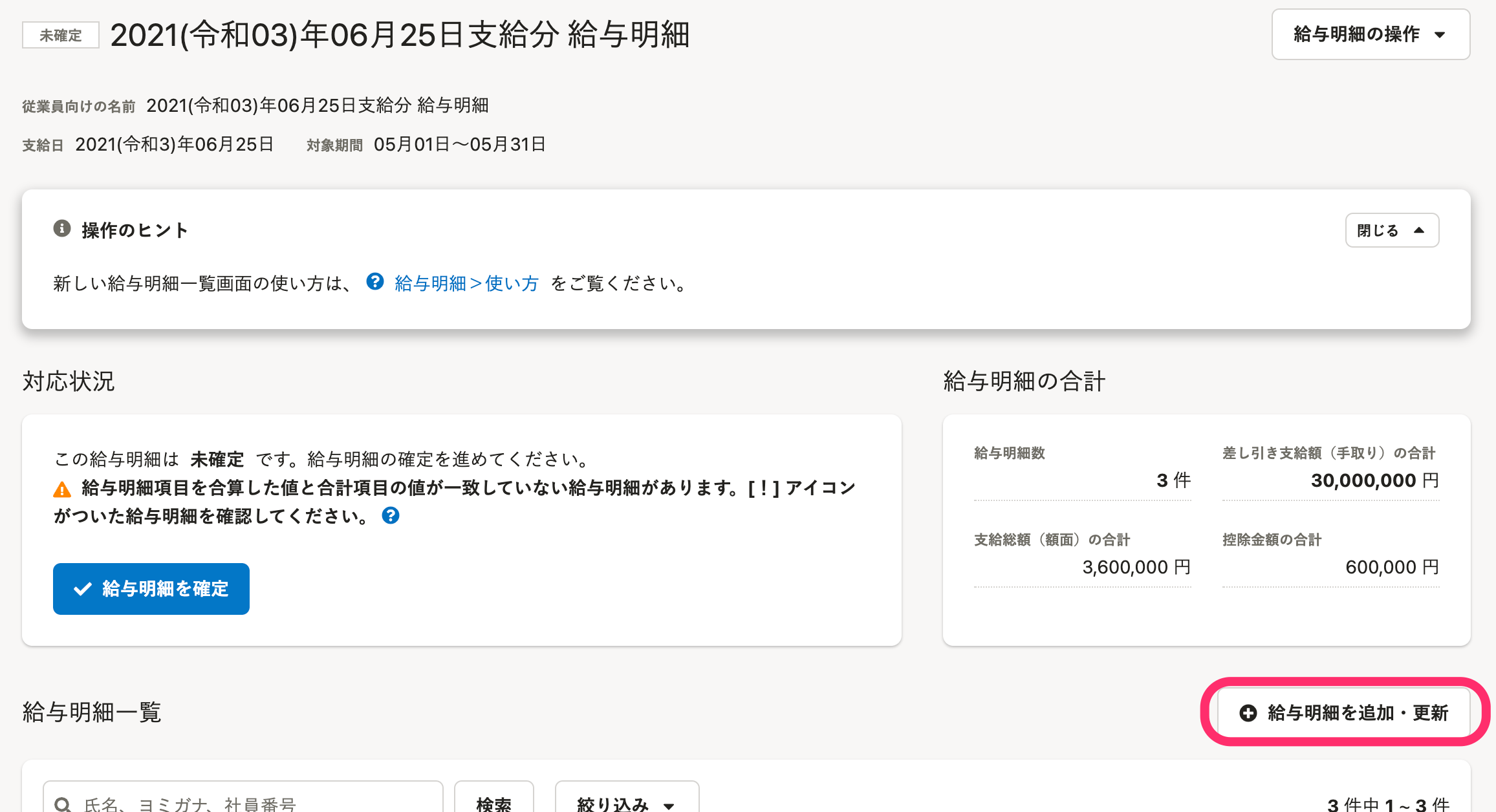The image size is (1496, 812).
Task: Click the 30,000,000 円 net total value
Action: [x=1375, y=480]
